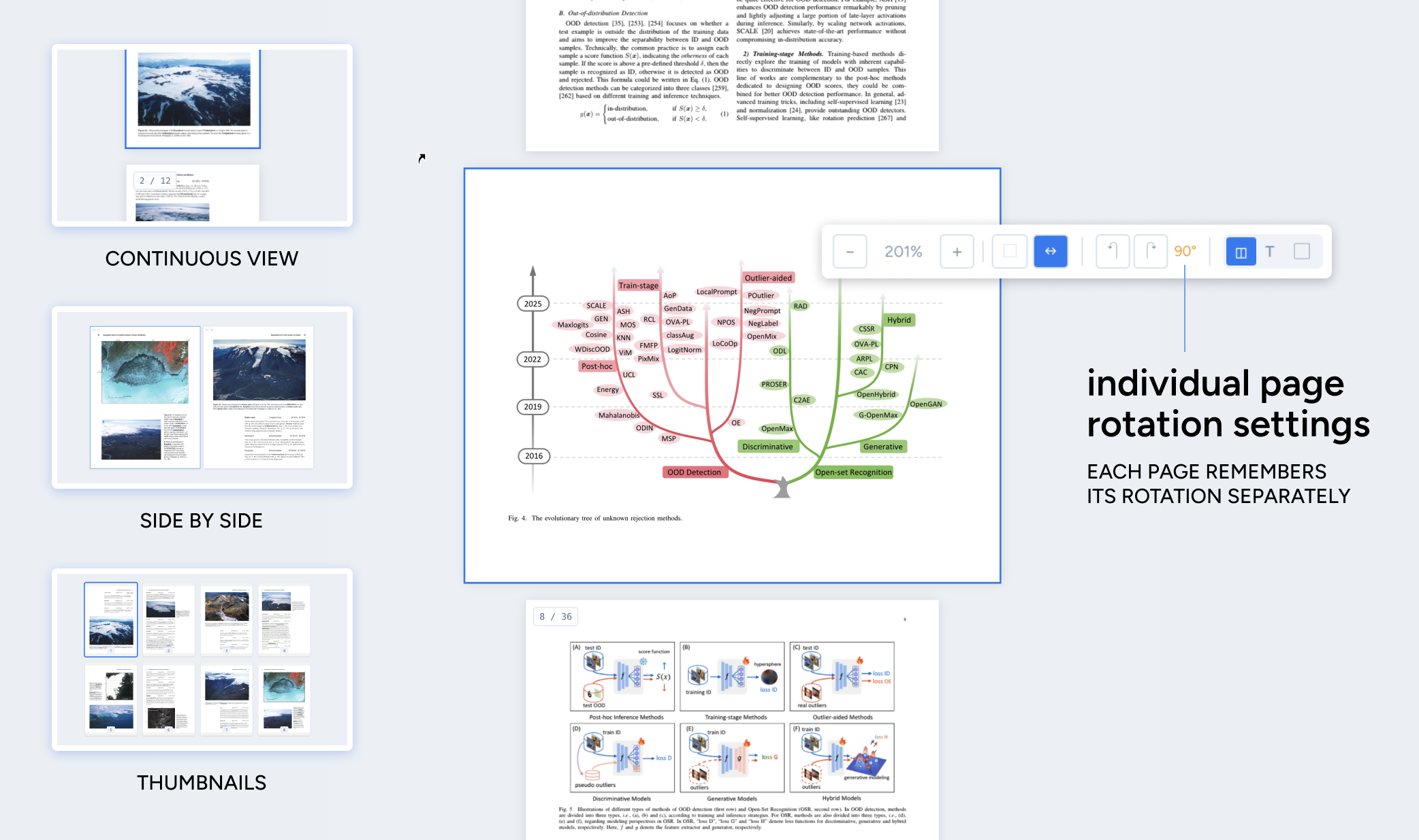Image resolution: width=1419 pixels, height=840 pixels.
Task: Click the Continuous View label
Action: [x=202, y=259]
